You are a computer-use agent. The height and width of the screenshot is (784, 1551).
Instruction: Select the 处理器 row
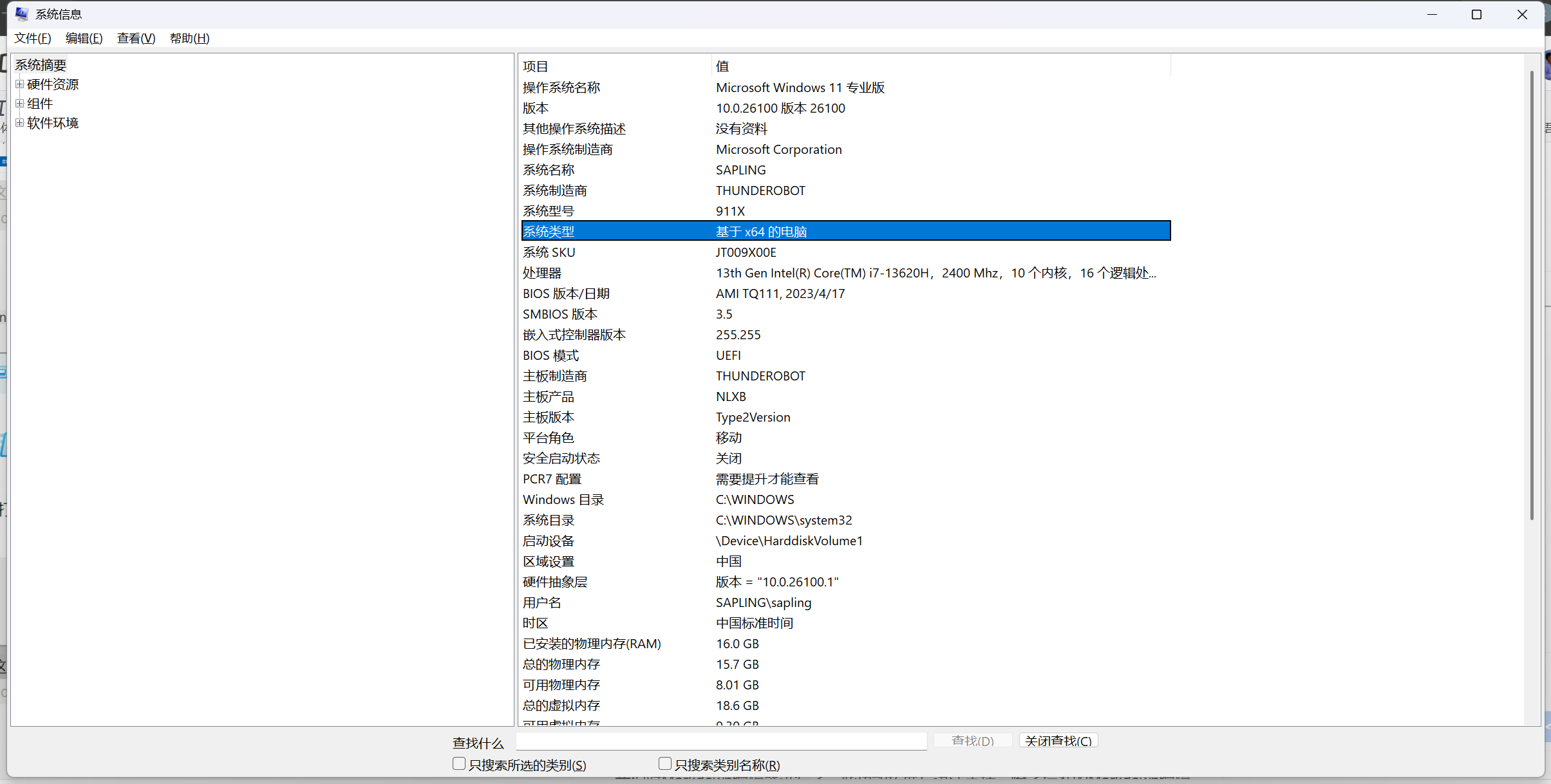pos(542,273)
